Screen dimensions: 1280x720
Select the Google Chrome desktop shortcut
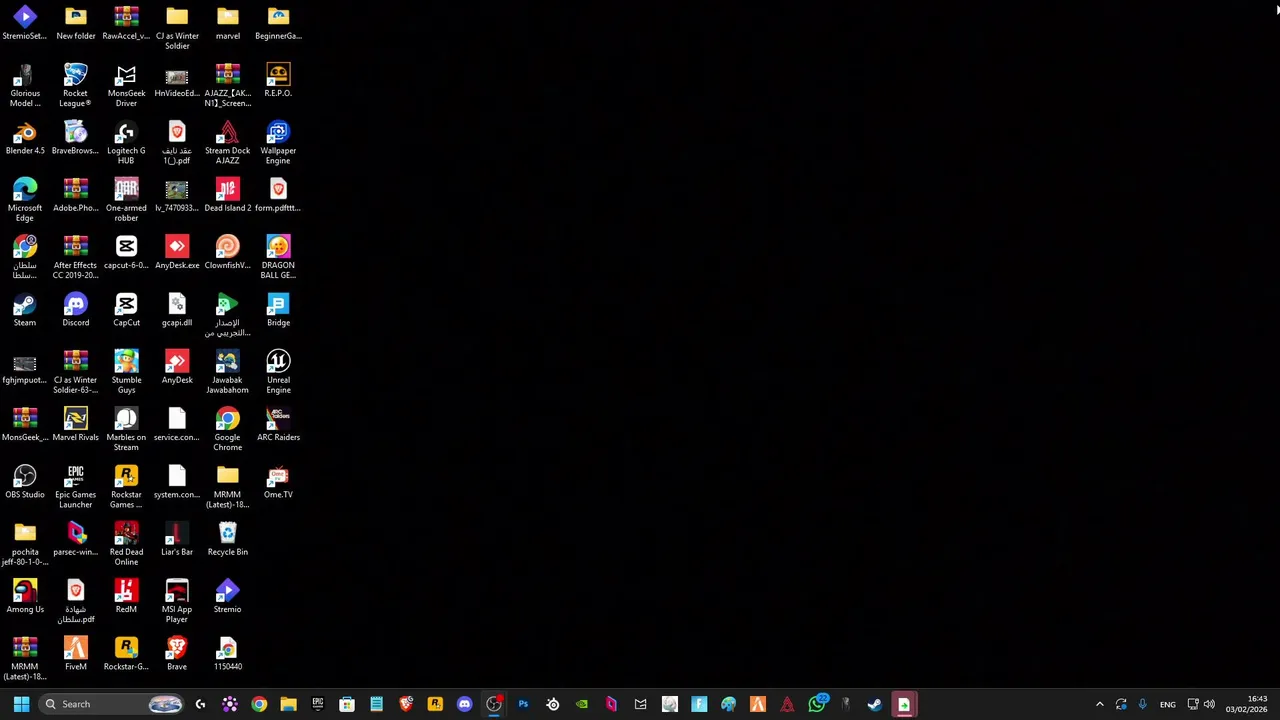[227, 430]
